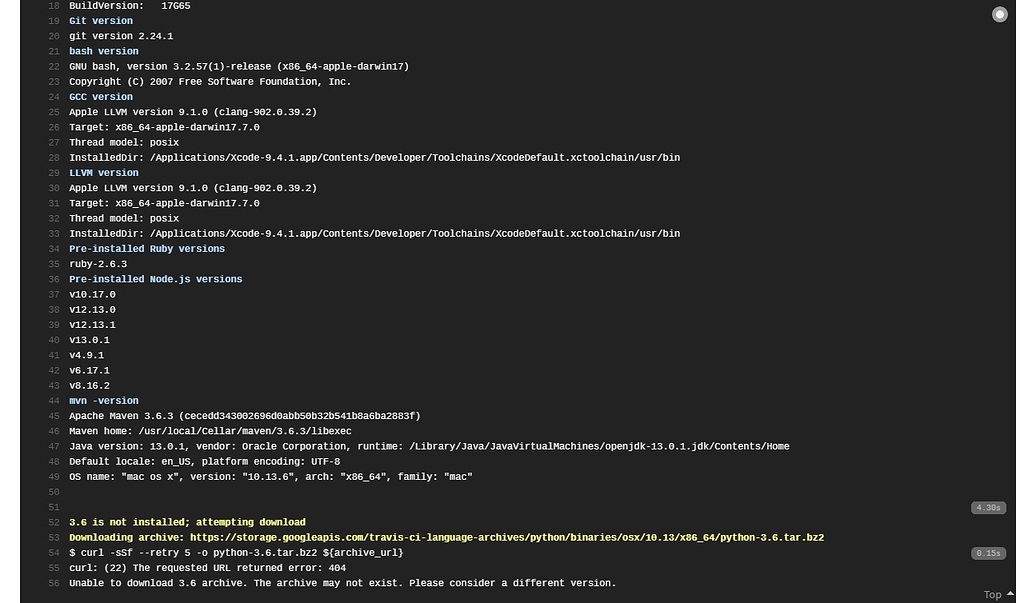Viewport: 1024px width, 603px height.
Task: Click the 'Apache Maven 3.6.3' line
Action: click(245, 416)
